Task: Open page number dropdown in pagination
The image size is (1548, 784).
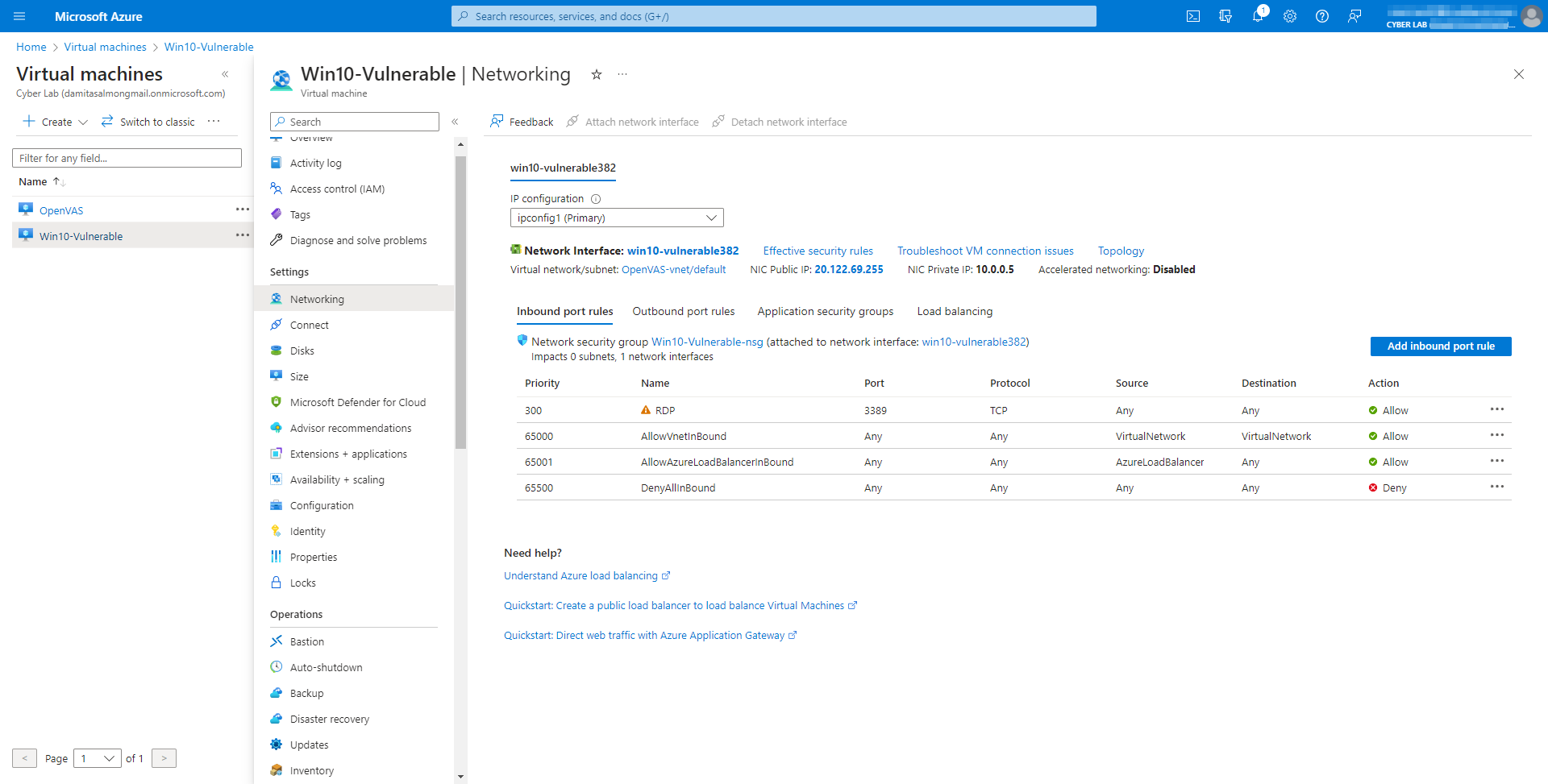Action: coord(98,758)
